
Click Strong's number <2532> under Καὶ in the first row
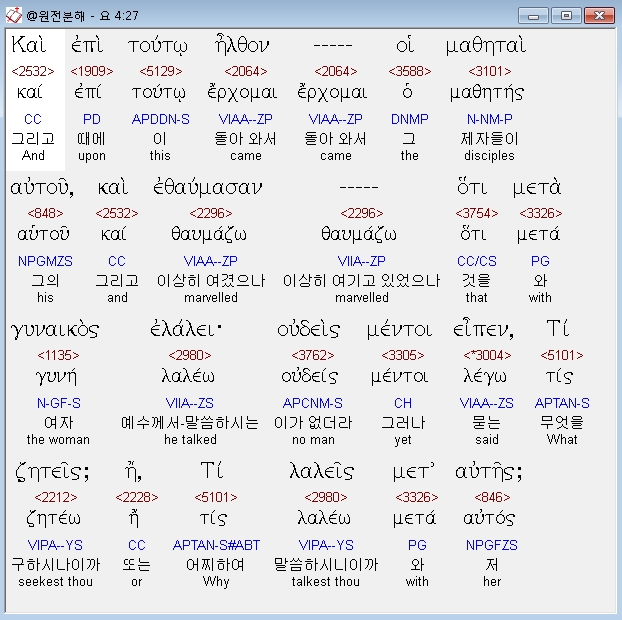tap(33, 71)
